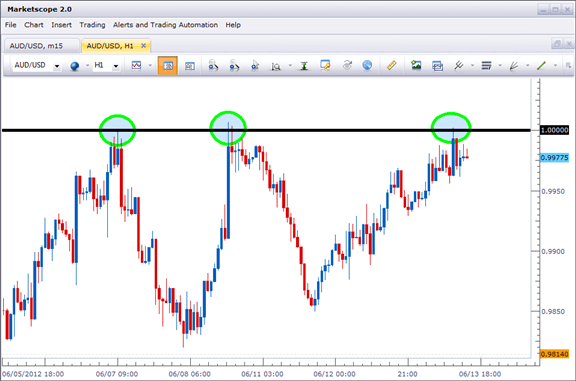Viewport: 576px width, 381px height.
Task: Click the chart type line-graph icon
Action: [x=136, y=66]
